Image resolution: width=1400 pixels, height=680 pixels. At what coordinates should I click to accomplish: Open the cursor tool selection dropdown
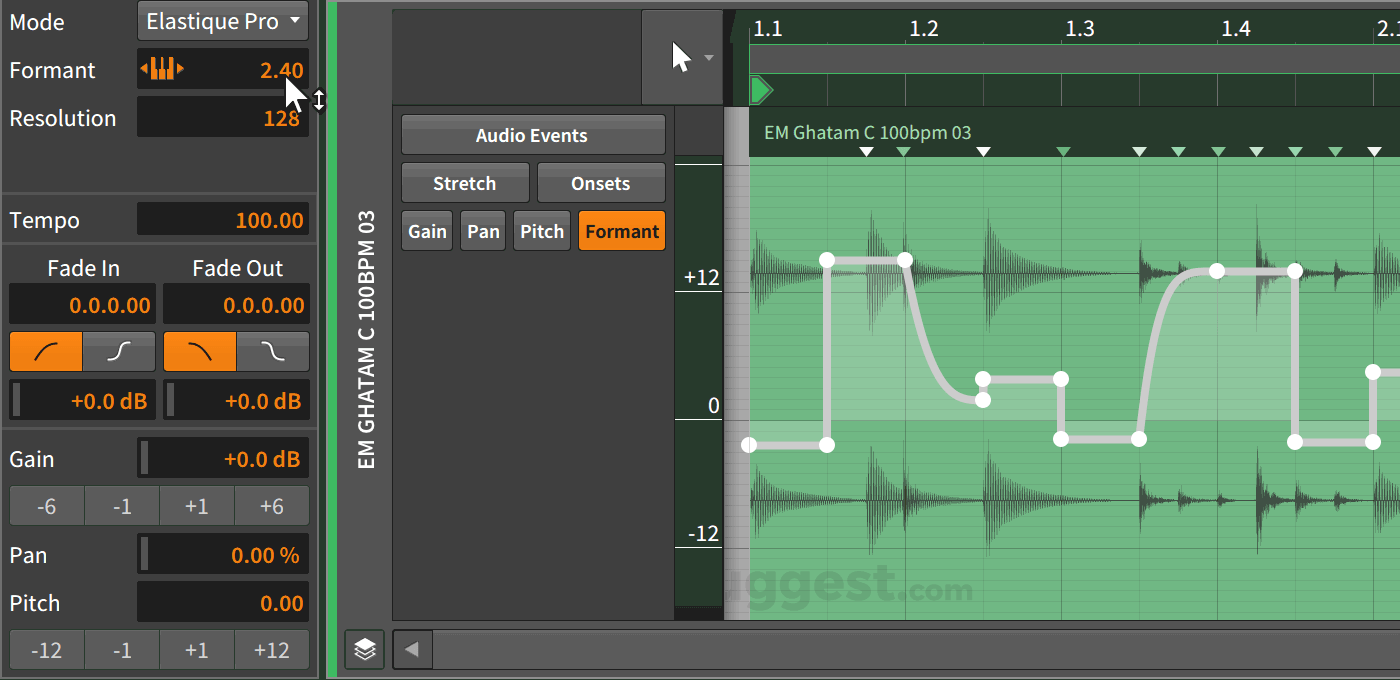coord(708,56)
